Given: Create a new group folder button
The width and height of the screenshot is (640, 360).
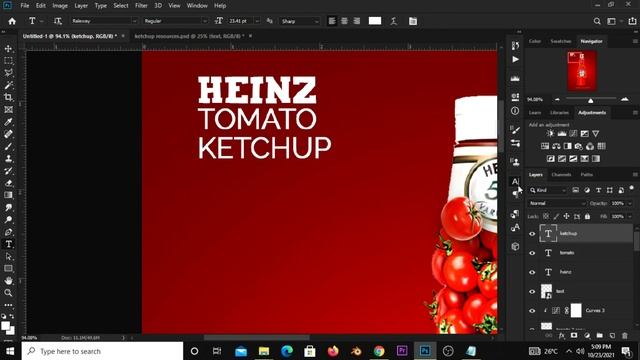Looking at the screenshot, I should pos(599,336).
